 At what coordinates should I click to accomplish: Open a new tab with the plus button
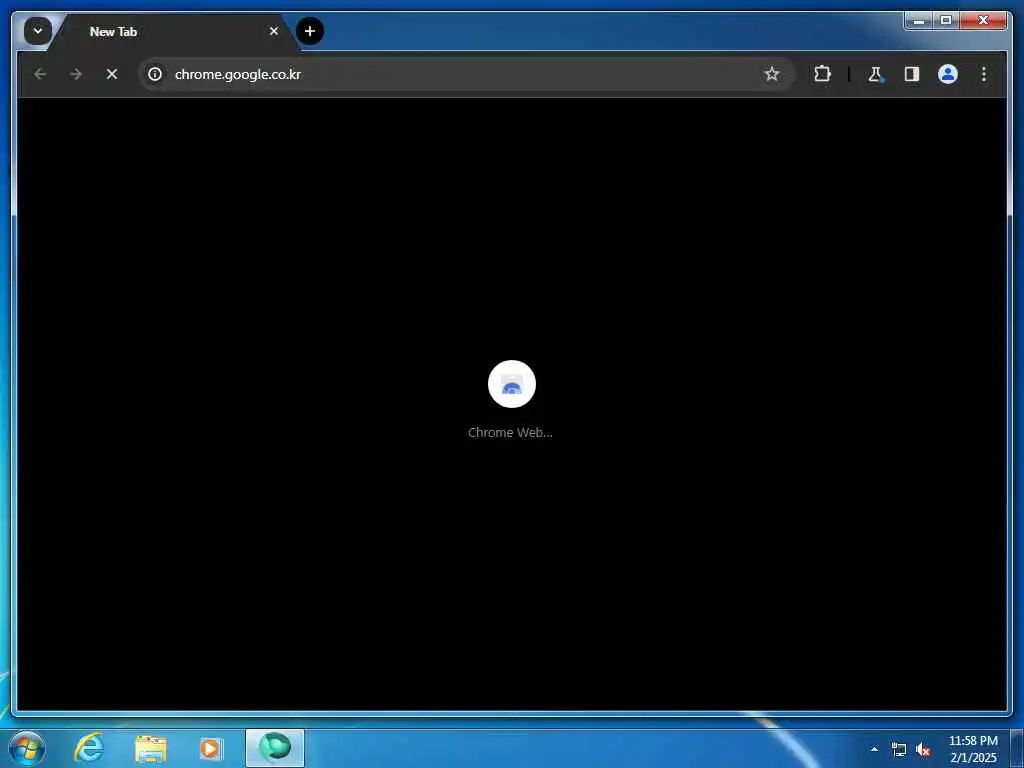click(x=310, y=31)
